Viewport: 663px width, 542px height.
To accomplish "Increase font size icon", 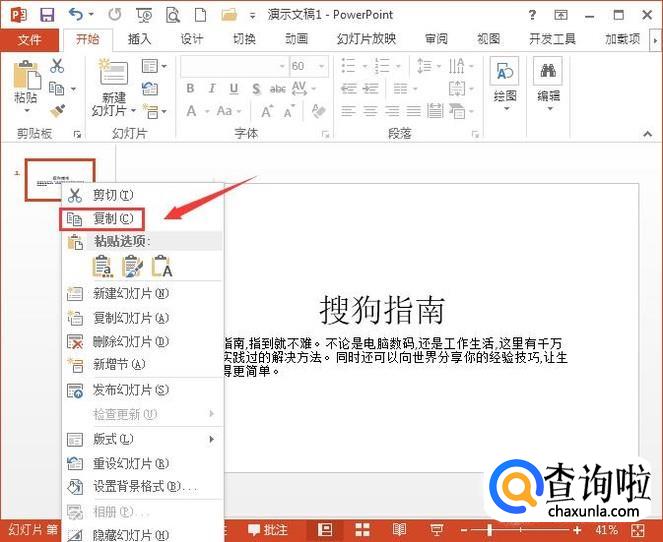I will pyautogui.click(x=266, y=112).
